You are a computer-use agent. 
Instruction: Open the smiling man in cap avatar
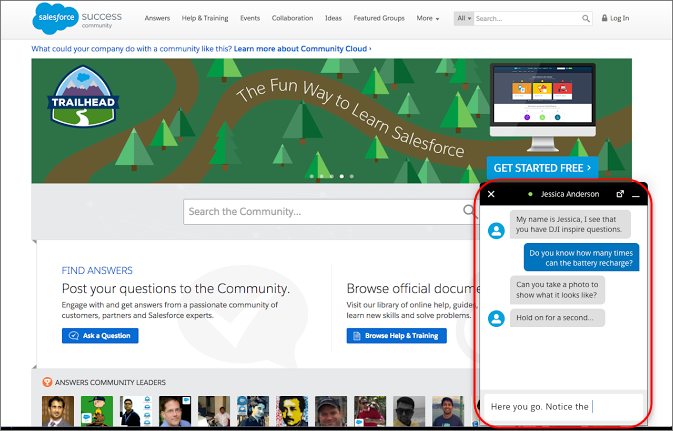(x=331, y=411)
